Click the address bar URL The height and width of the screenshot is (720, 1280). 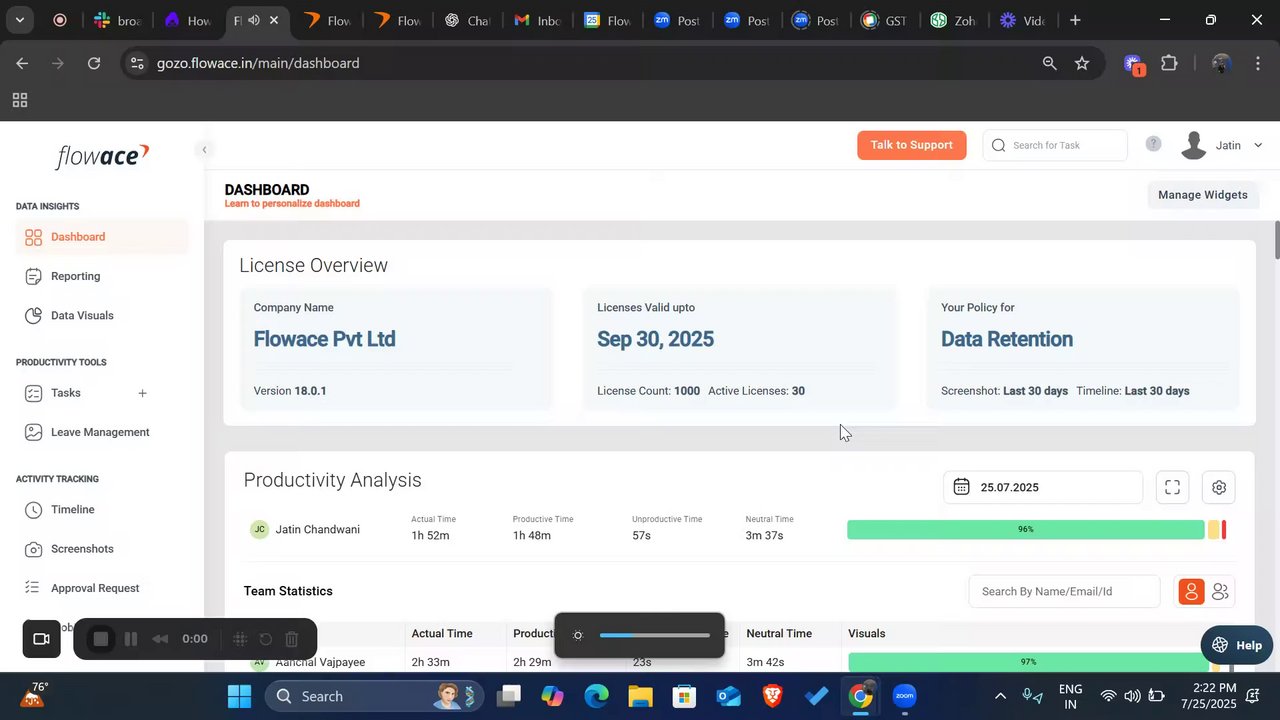[258, 63]
